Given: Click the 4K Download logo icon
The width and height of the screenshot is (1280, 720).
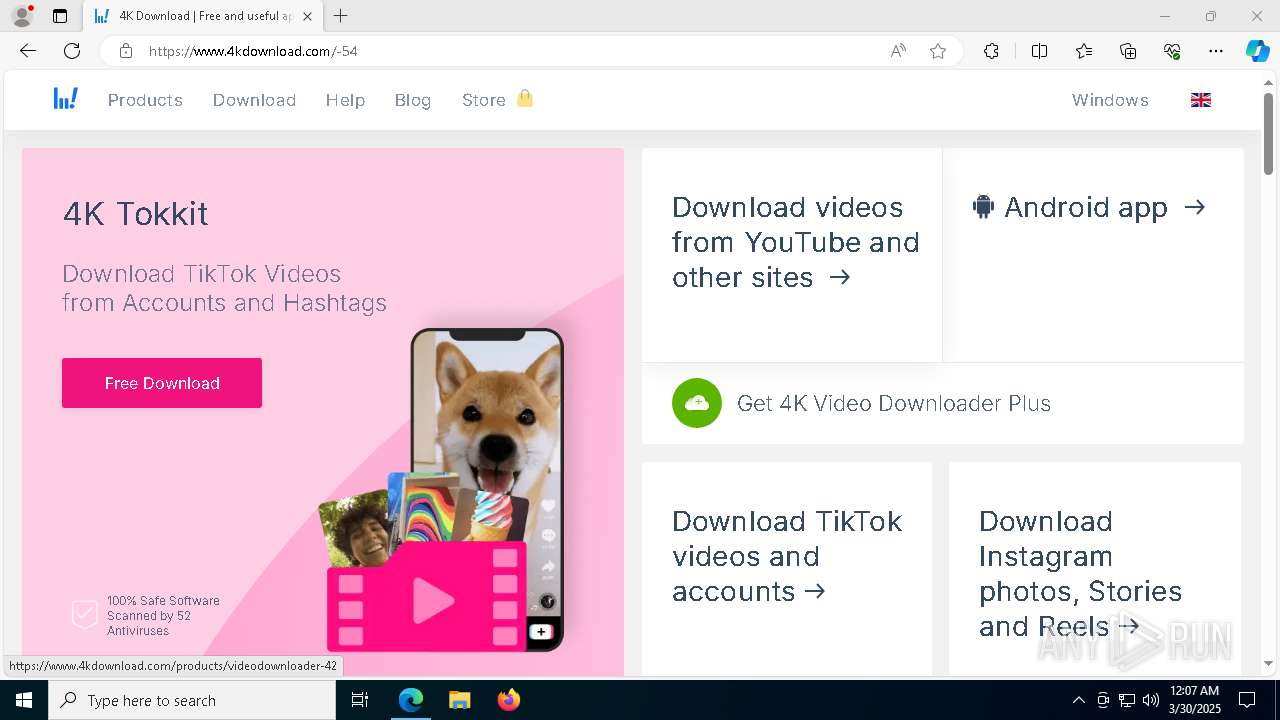Looking at the screenshot, I should click(66, 99).
